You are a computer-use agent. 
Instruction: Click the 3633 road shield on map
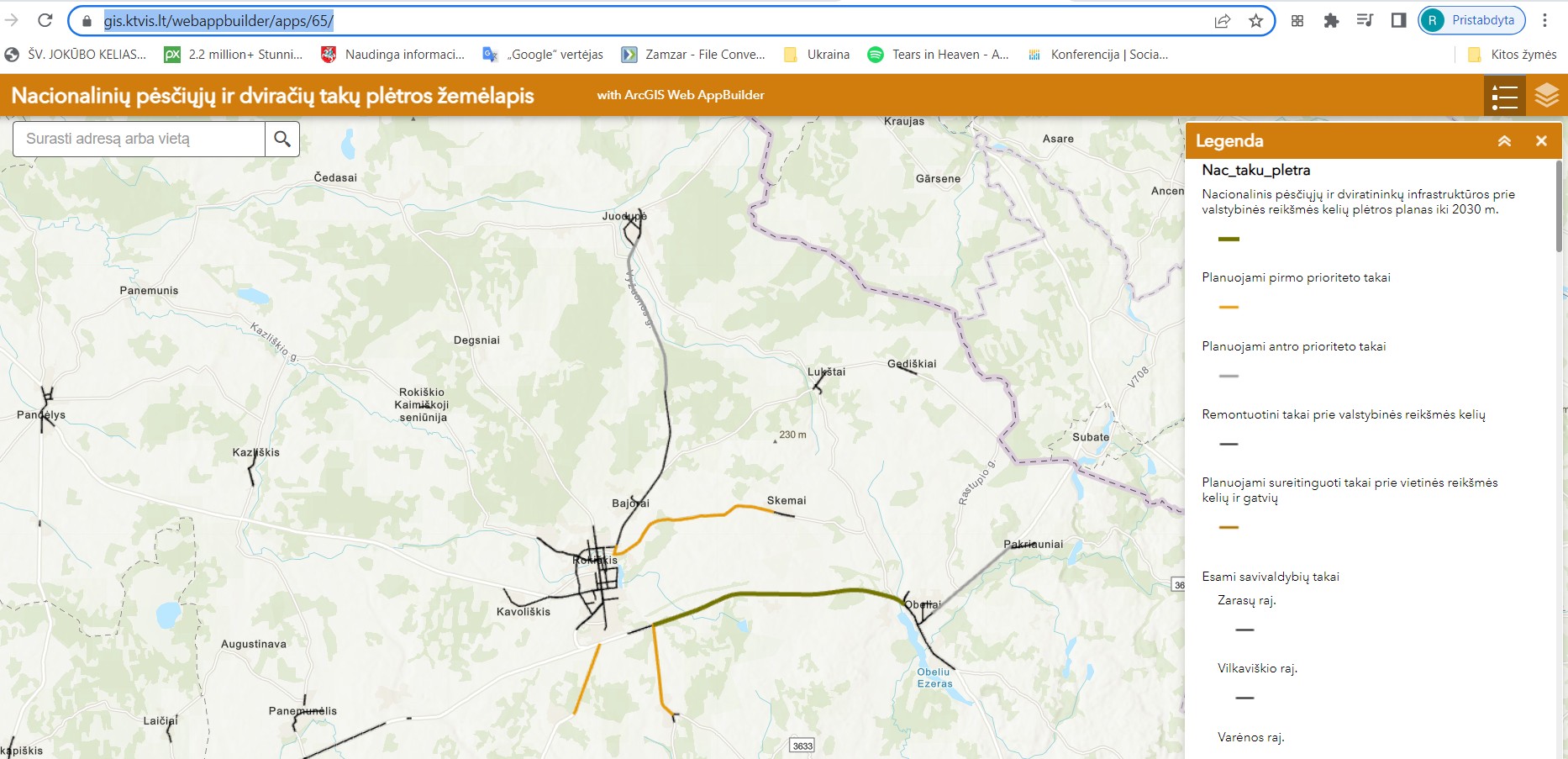(x=802, y=746)
